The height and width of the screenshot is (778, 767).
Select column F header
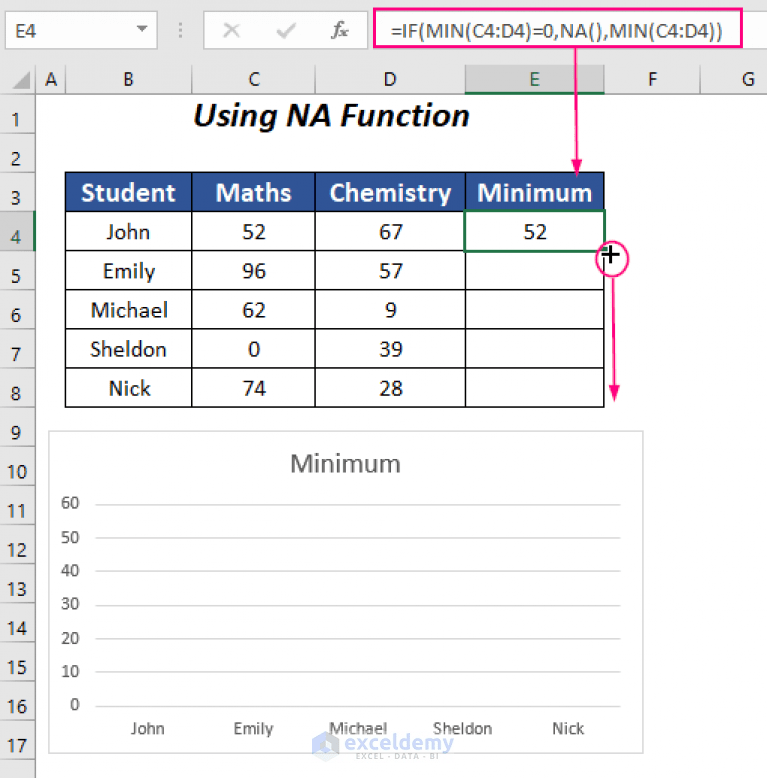tap(652, 79)
